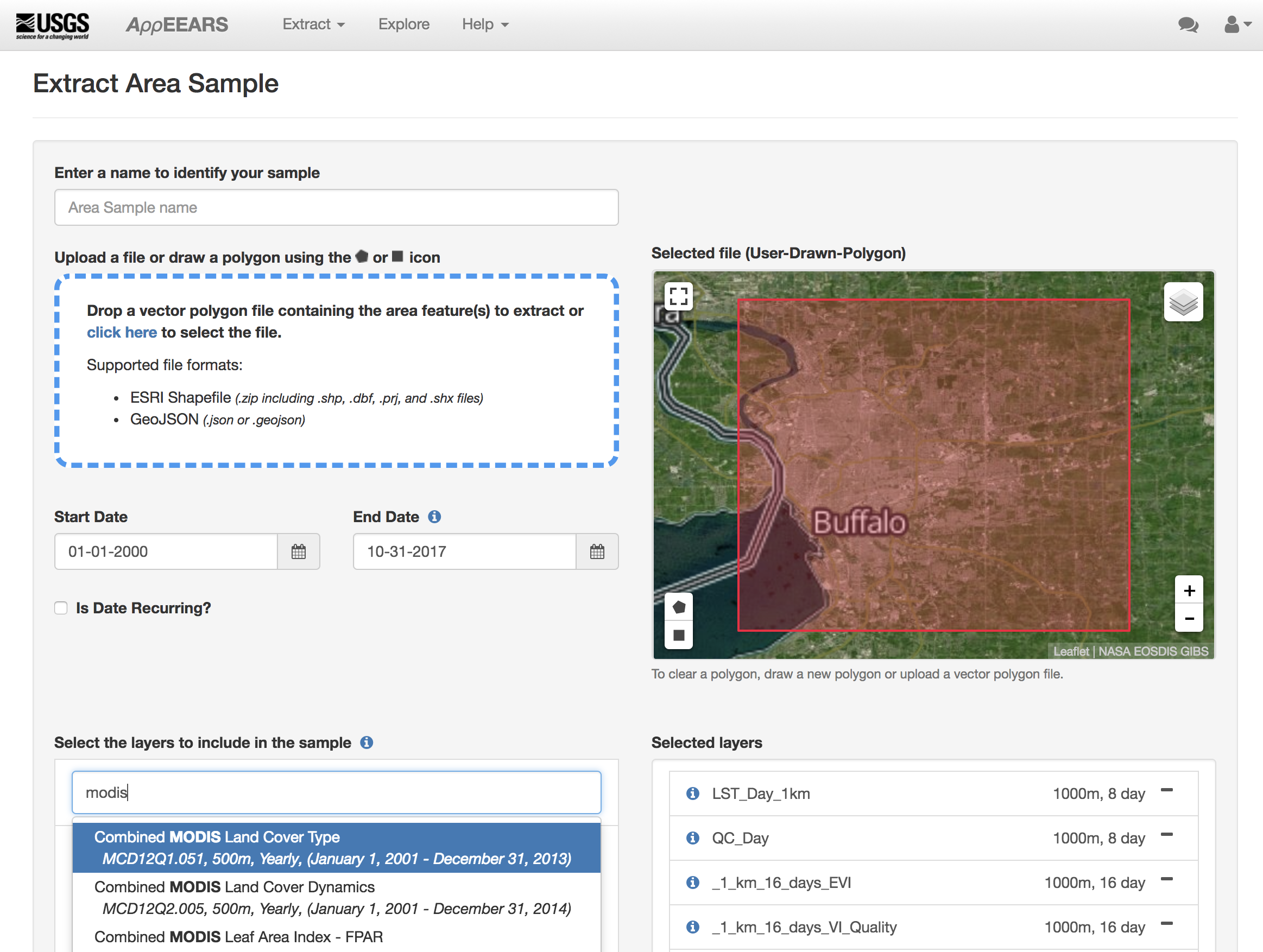Open the End Date calendar picker
This screenshot has height=952, width=1263.
[x=597, y=551]
